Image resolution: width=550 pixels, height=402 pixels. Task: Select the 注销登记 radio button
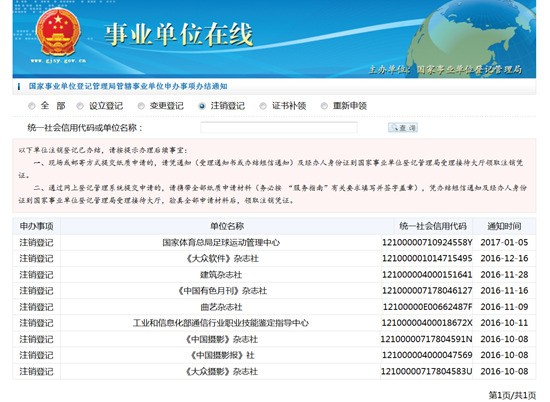(x=202, y=106)
